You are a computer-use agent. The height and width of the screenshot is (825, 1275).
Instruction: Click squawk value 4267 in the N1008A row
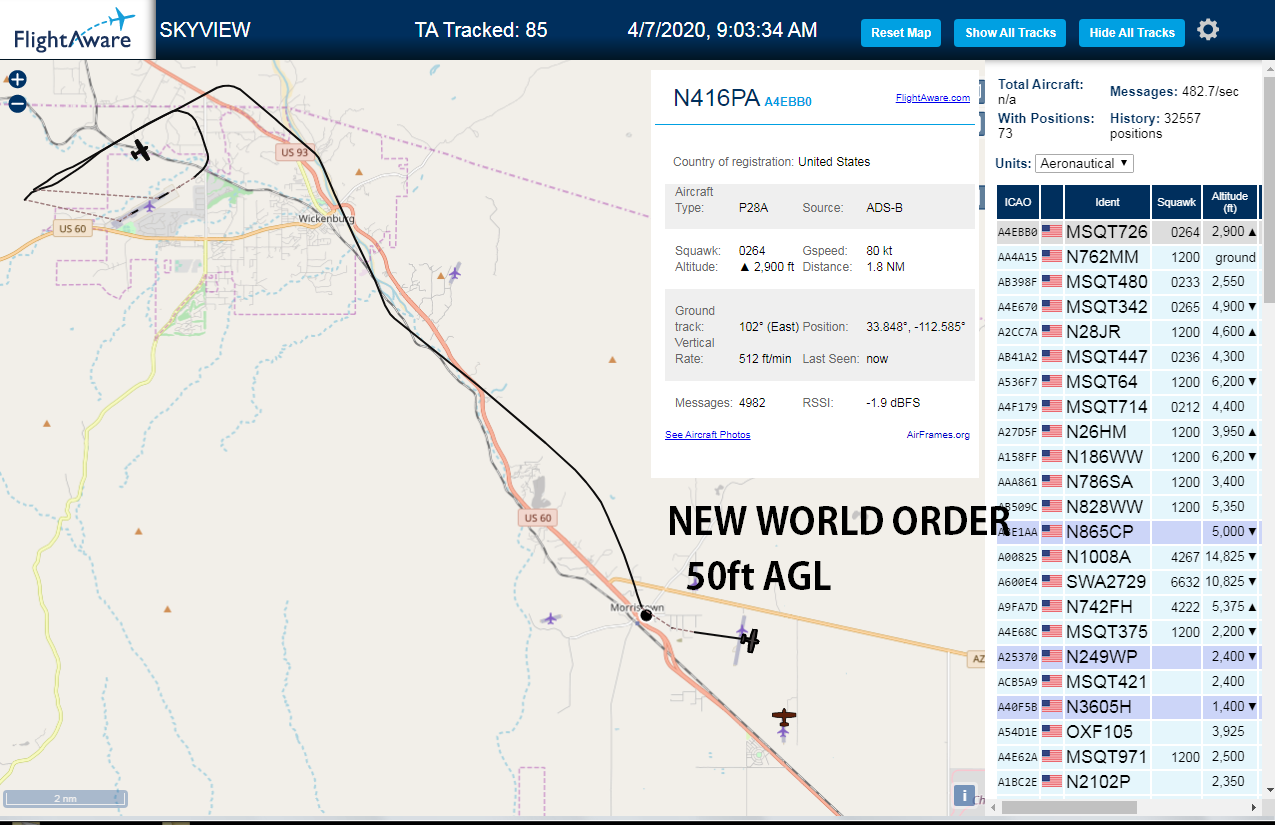pos(1185,557)
